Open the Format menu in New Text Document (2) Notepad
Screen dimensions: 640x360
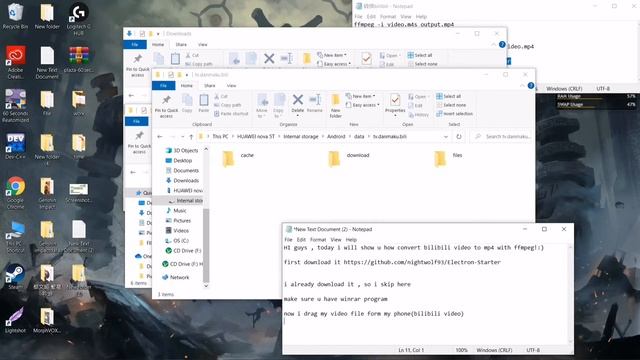click(318, 240)
